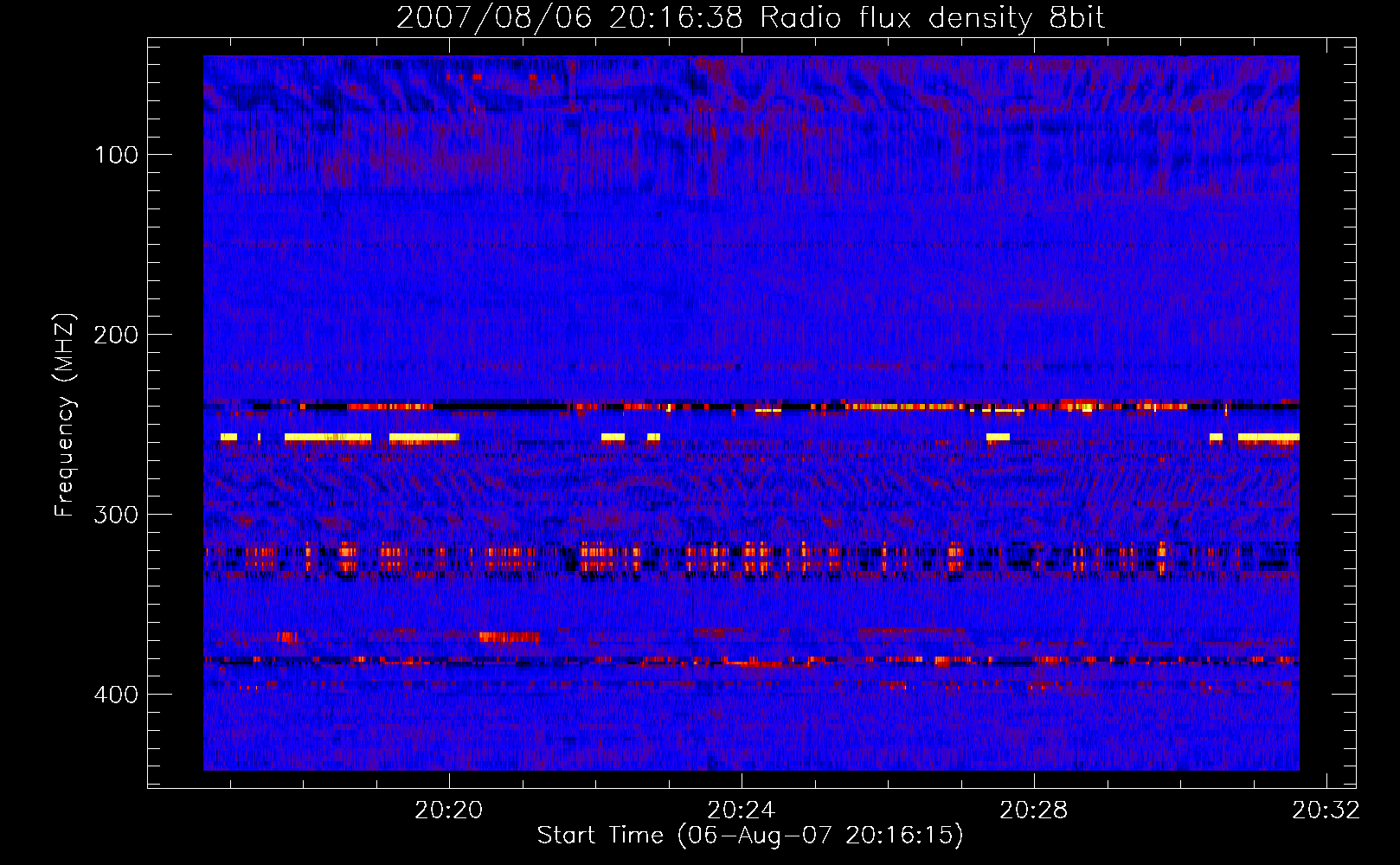
Task: Click the 20:20 time tick label
Action: (448, 811)
